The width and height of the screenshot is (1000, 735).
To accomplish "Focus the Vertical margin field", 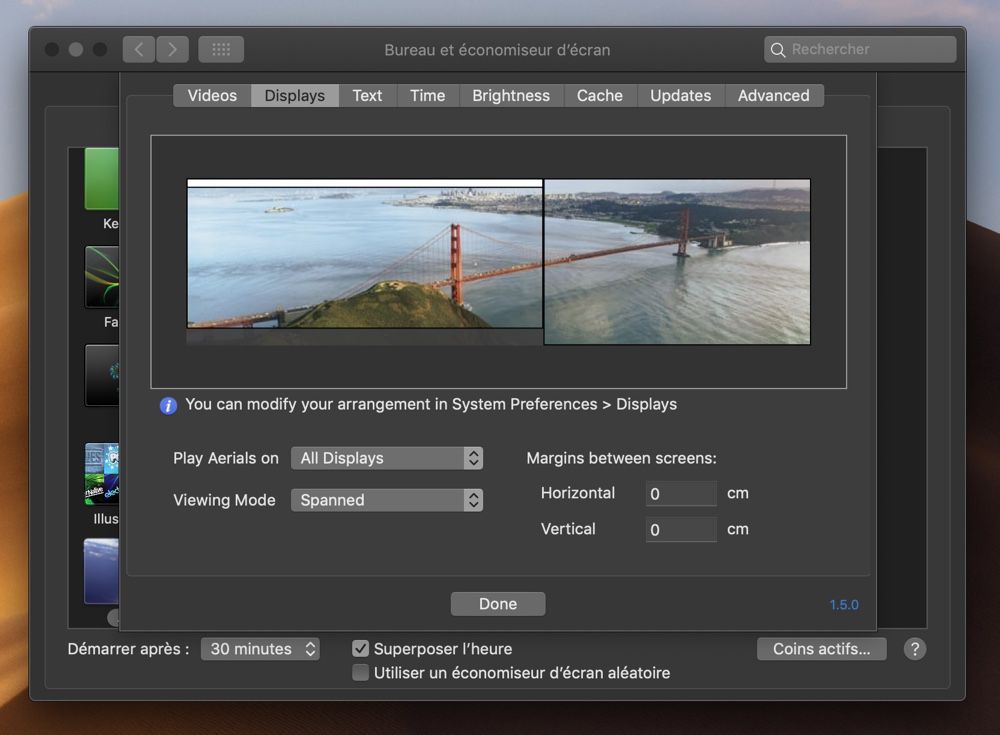I will [x=681, y=530].
